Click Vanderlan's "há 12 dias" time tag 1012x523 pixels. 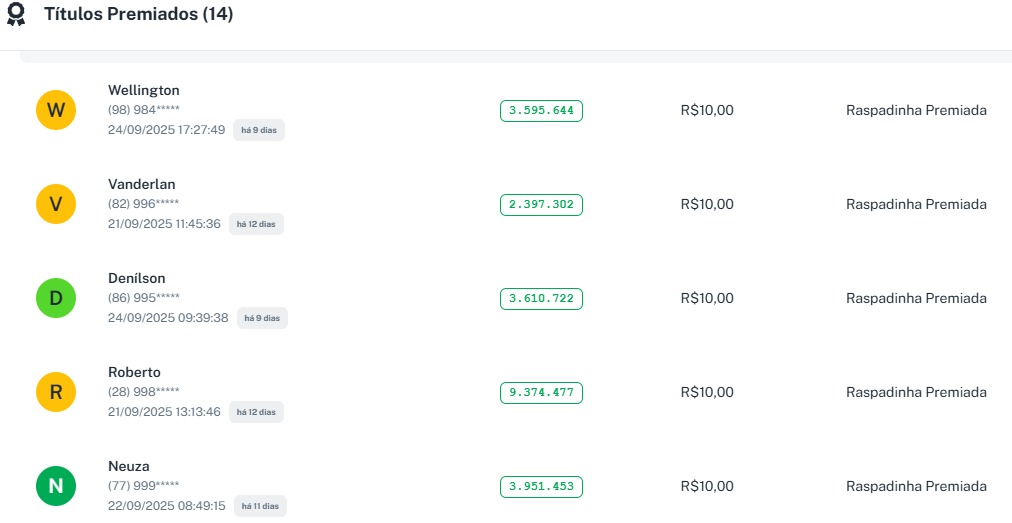(256, 224)
